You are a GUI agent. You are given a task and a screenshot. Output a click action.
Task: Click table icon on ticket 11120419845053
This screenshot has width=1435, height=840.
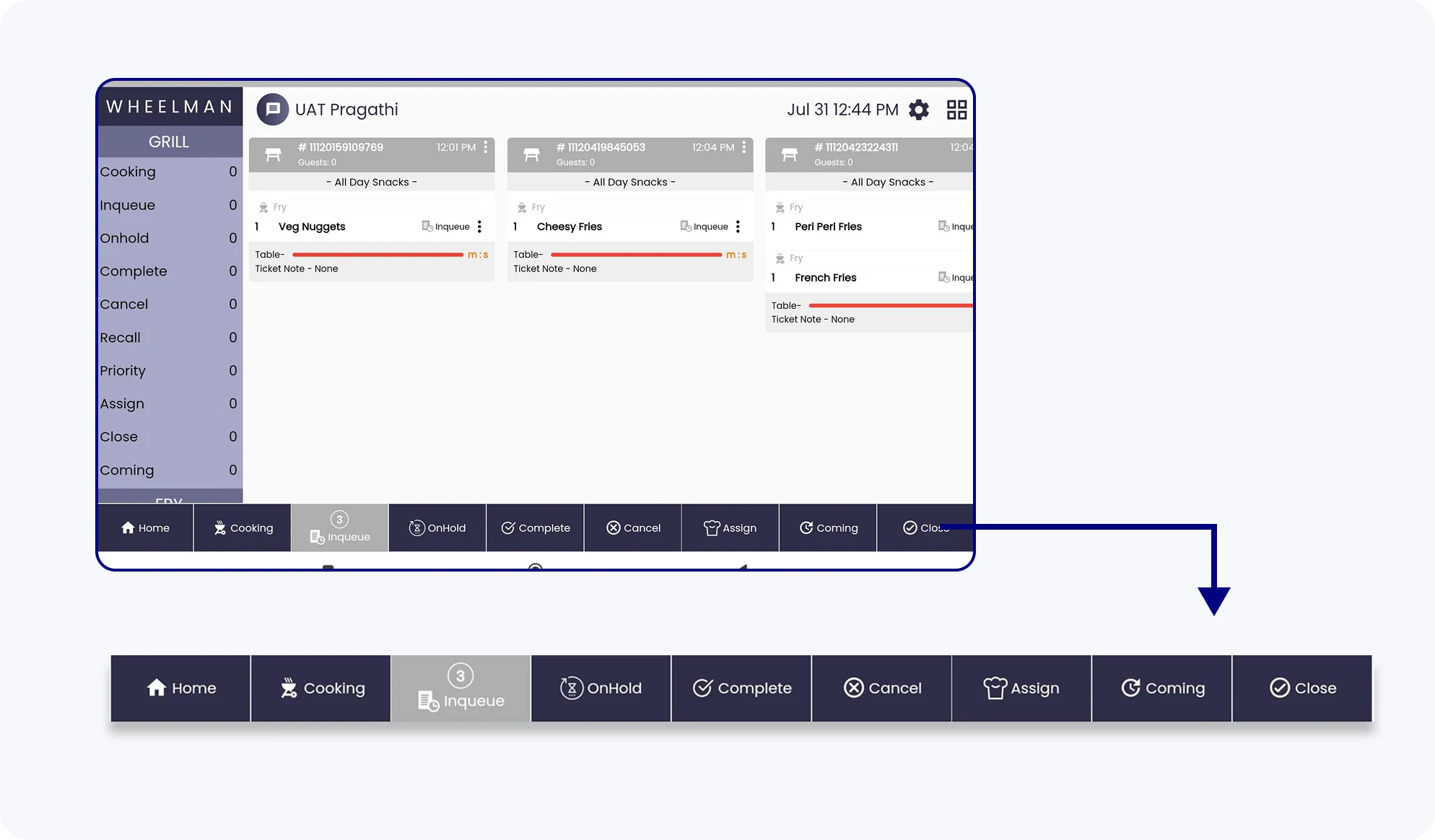pos(531,154)
